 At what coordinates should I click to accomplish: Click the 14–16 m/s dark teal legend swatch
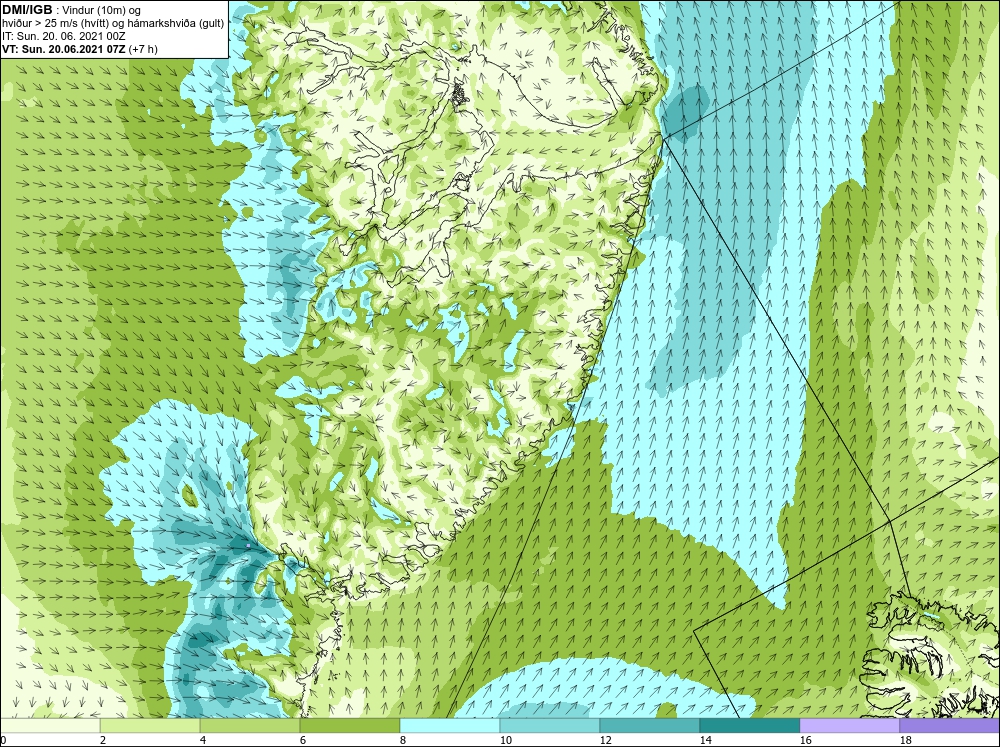click(749, 725)
